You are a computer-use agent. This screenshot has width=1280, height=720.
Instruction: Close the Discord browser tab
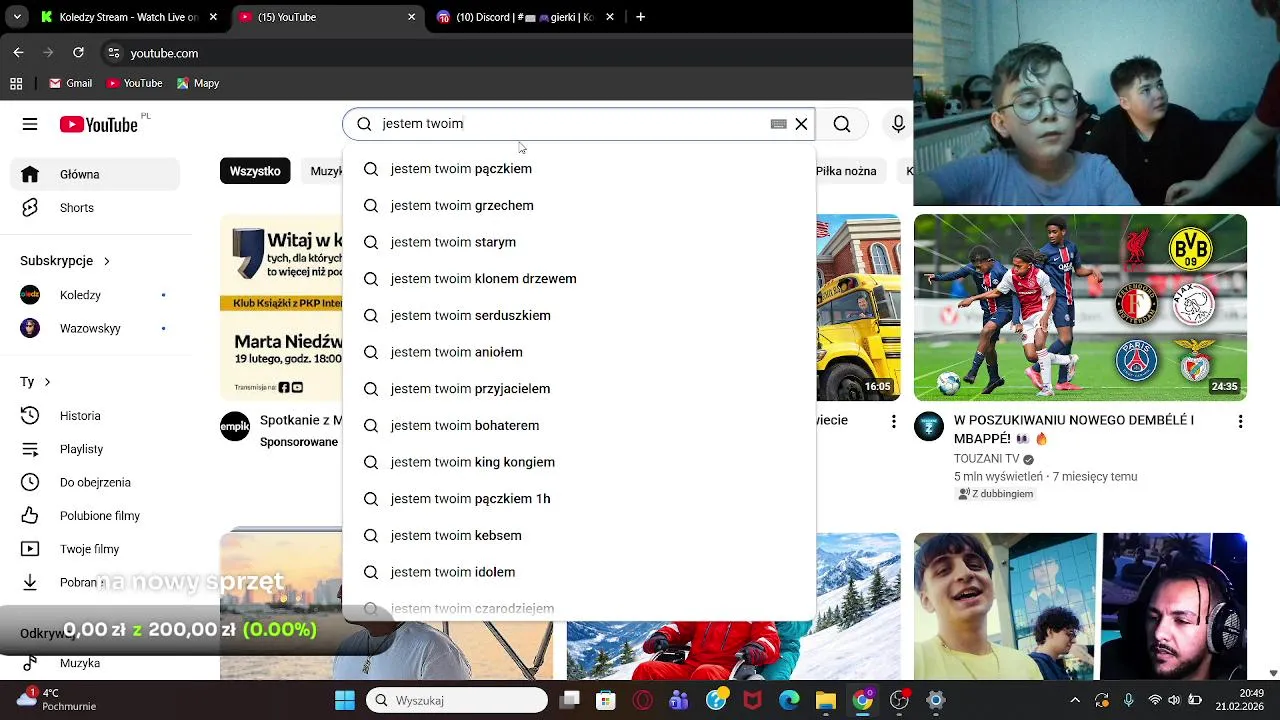[610, 17]
